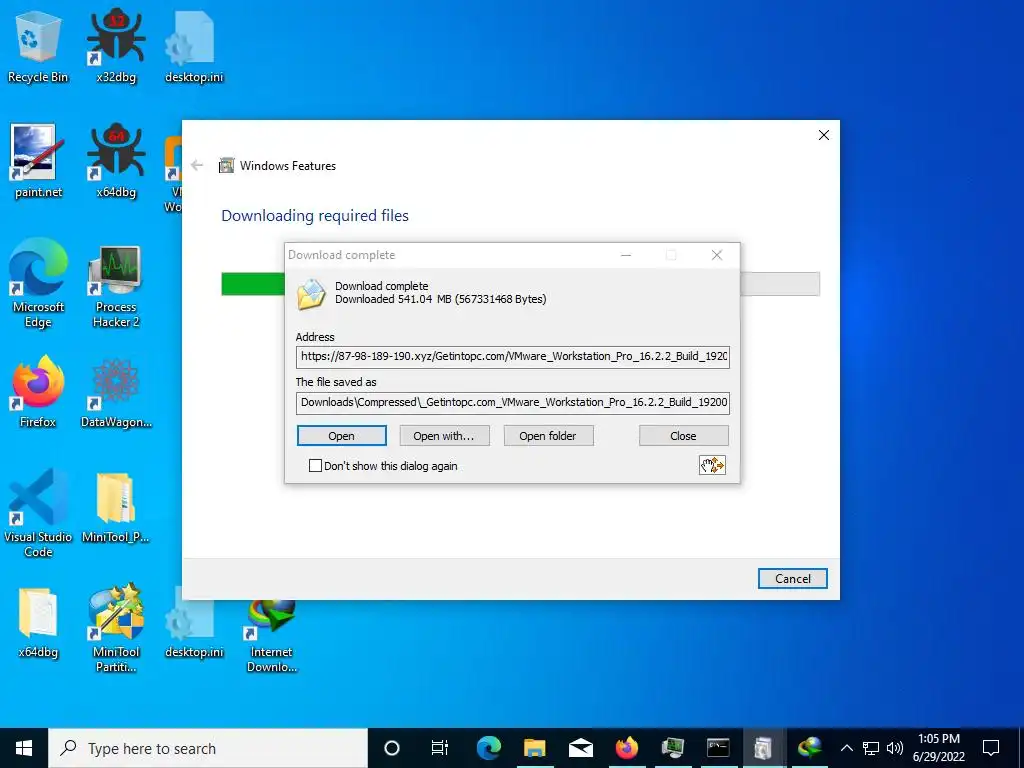1024x768 pixels.
Task: Select the MiniTool Partition shortcut
Action: (x=116, y=628)
